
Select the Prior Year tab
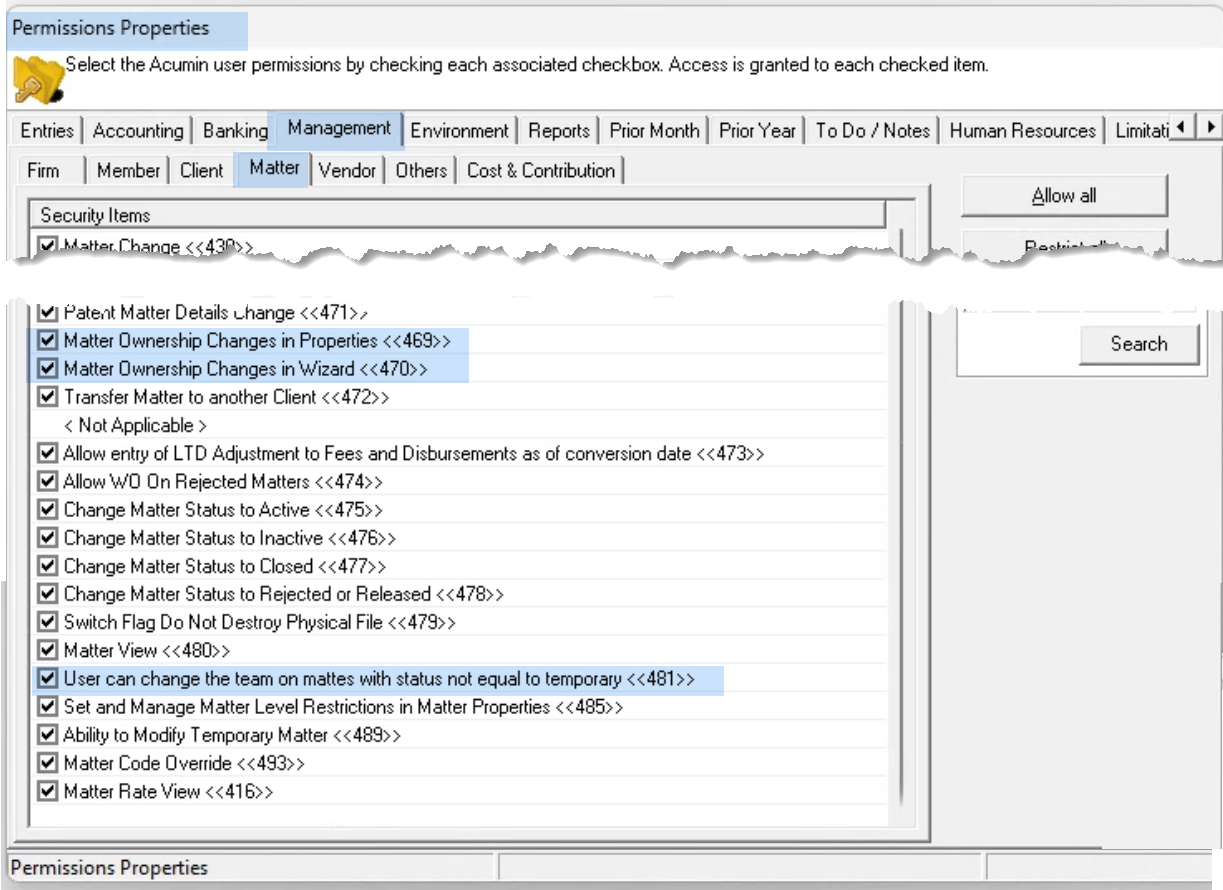tap(757, 130)
